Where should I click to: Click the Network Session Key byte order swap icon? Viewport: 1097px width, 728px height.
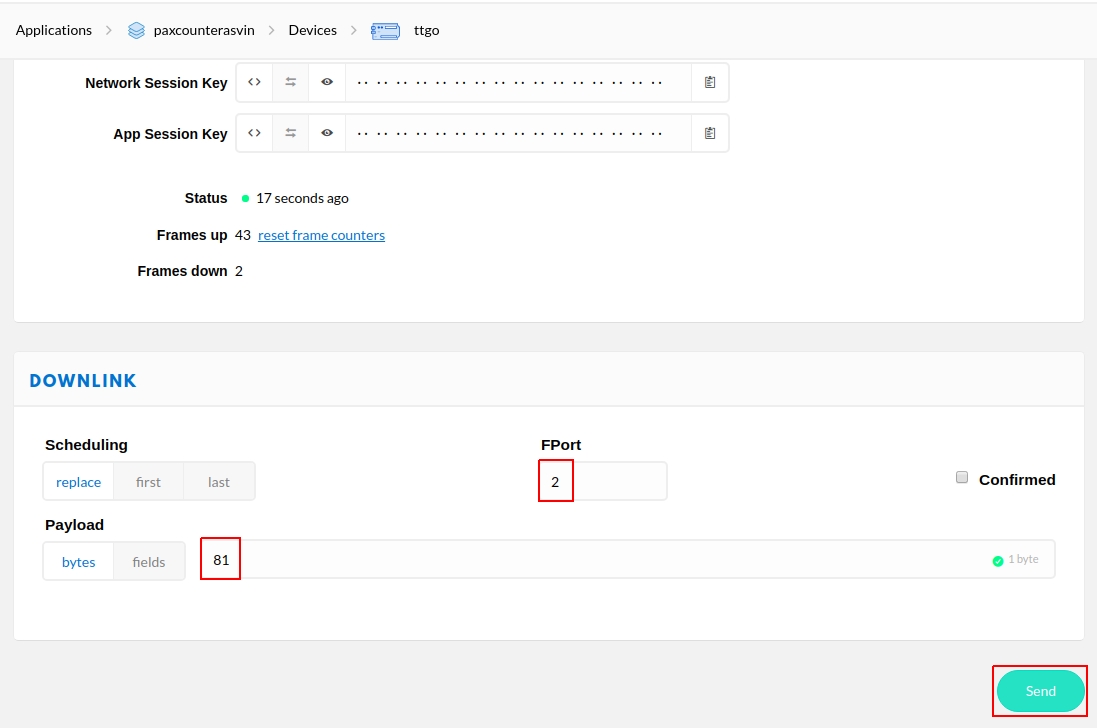click(x=291, y=83)
